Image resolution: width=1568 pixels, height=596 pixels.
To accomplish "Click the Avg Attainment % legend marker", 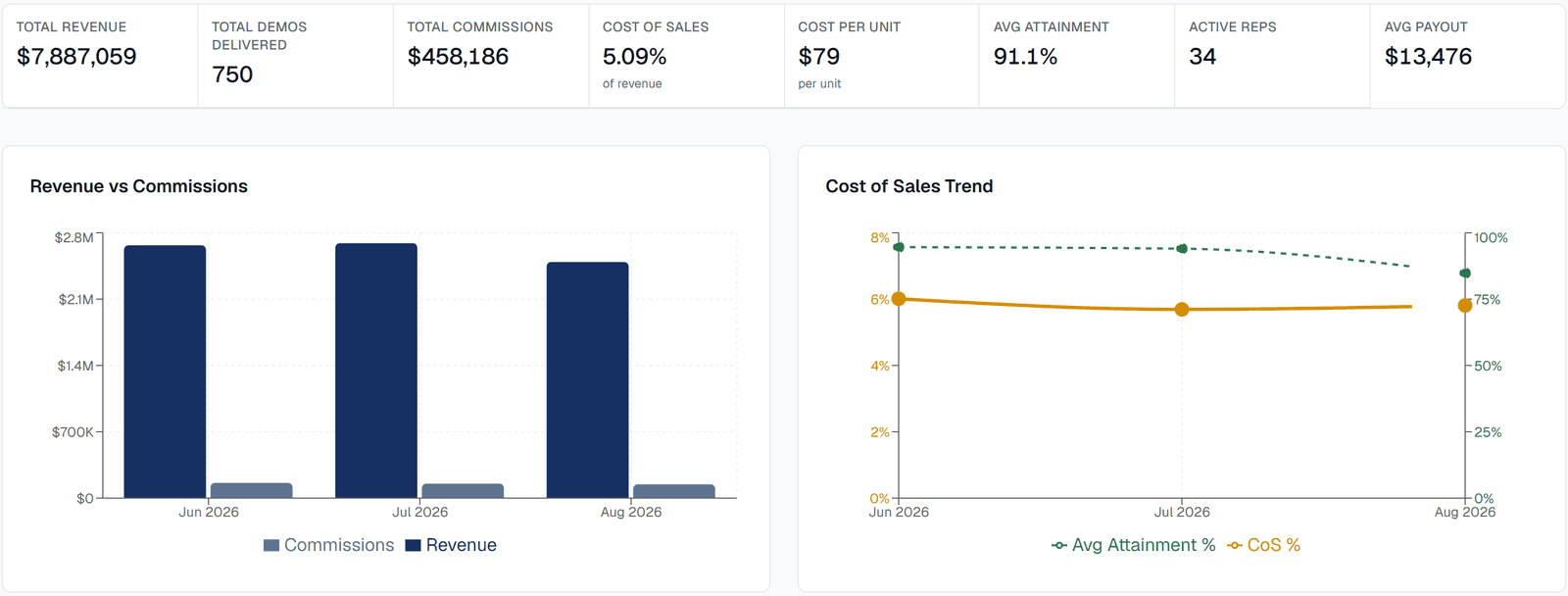I will click(x=1058, y=545).
